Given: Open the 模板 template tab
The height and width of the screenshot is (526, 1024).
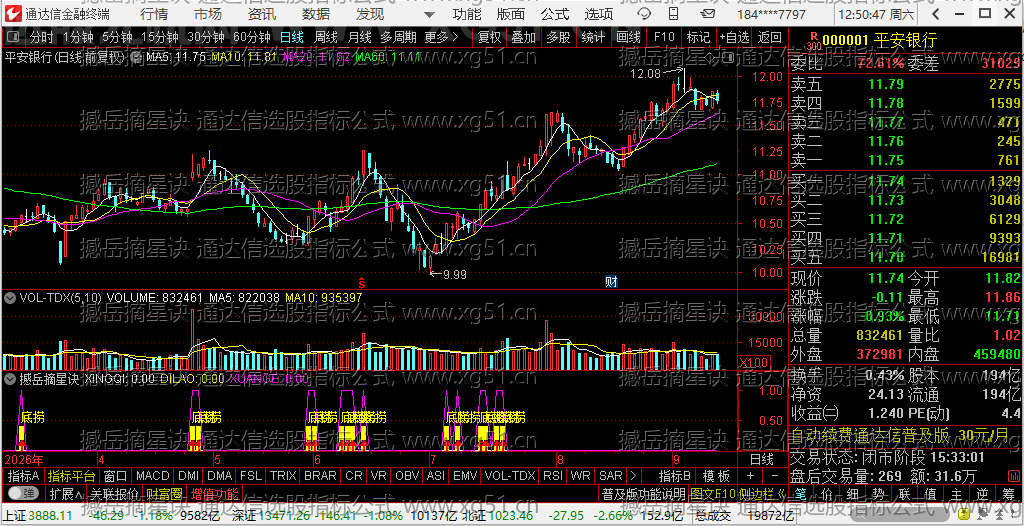Looking at the screenshot, I should [x=716, y=475].
